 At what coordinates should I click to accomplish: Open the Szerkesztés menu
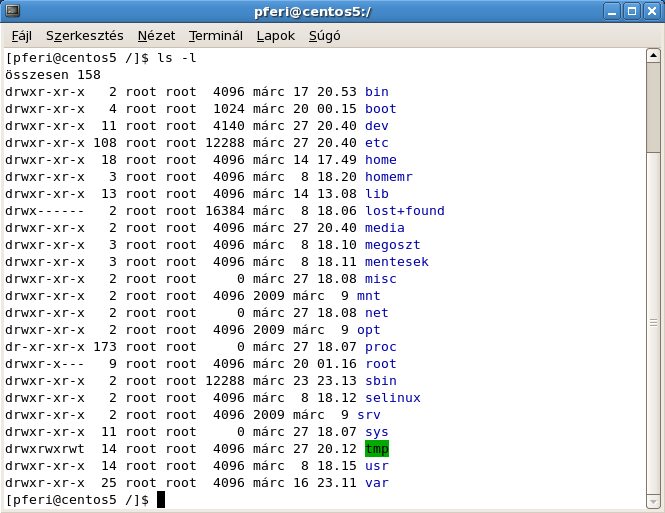83,36
